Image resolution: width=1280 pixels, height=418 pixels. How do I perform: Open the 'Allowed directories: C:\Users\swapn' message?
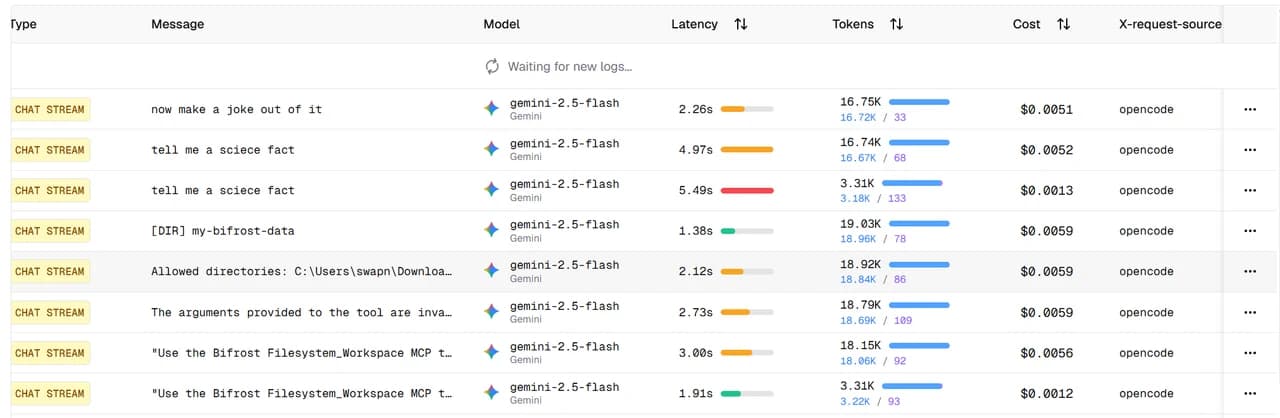pyautogui.click(x=301, y=271)
